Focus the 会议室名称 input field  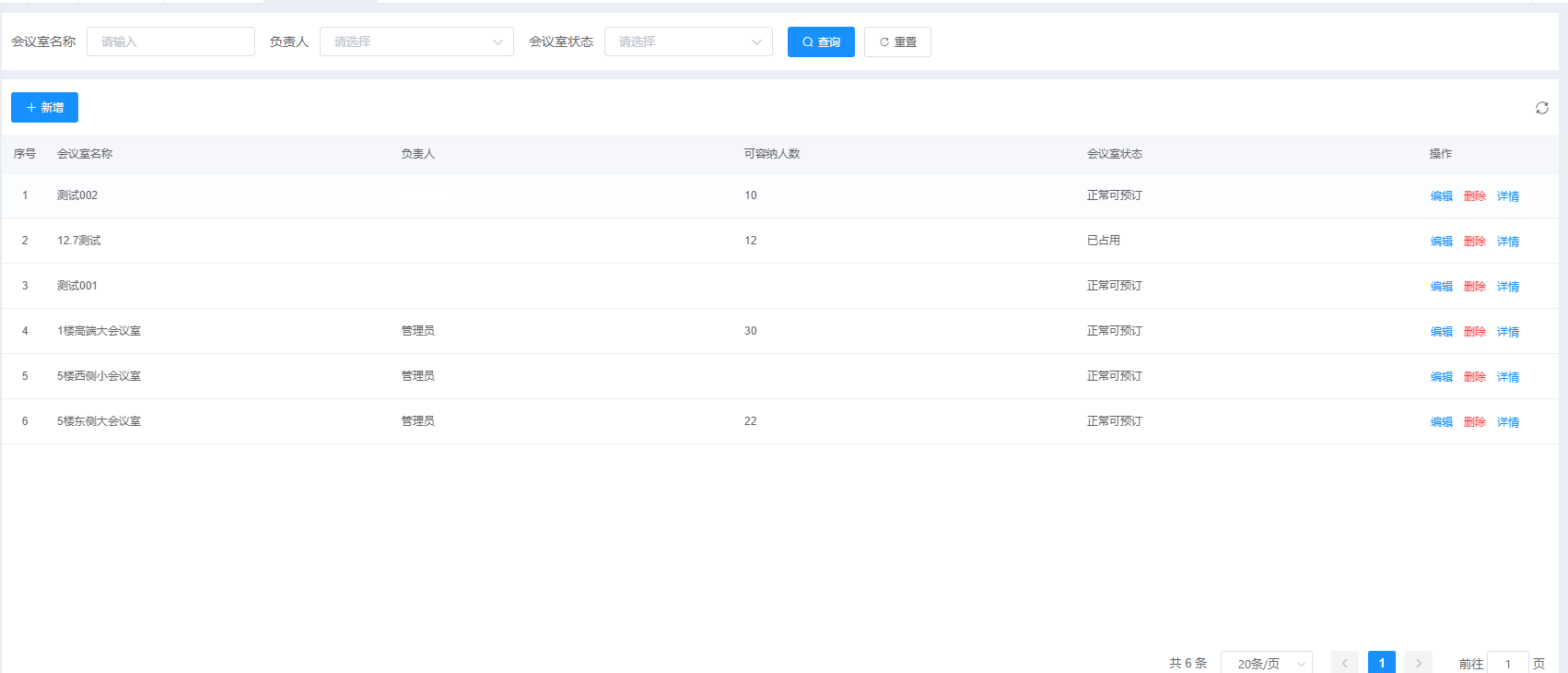coord(170,42)
